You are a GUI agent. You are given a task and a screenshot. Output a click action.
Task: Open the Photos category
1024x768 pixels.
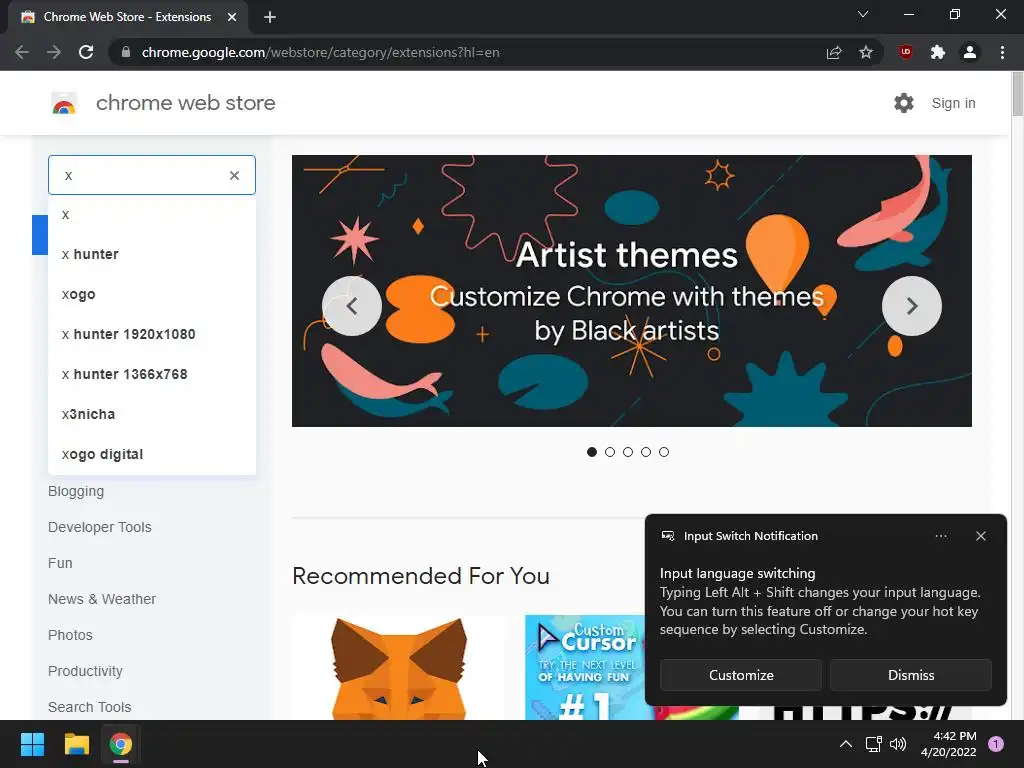point(70,635)
